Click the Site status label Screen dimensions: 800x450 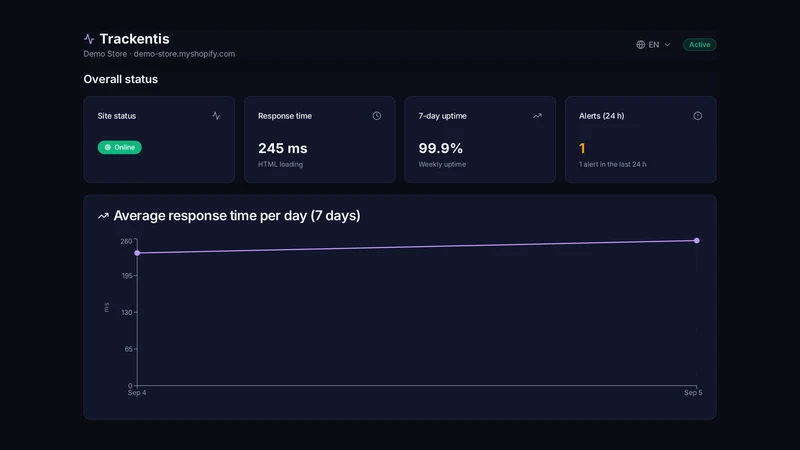[117, 116]
